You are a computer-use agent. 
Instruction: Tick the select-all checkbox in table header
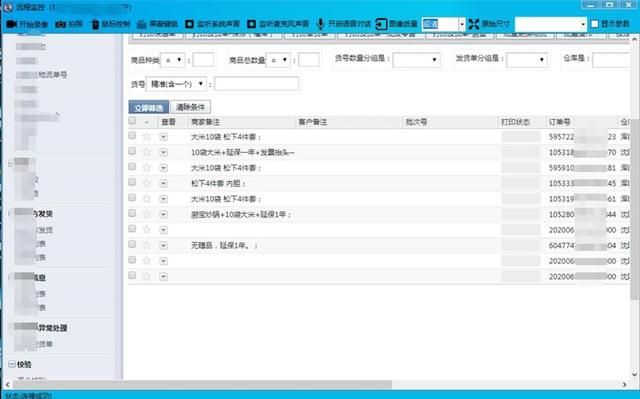[x=132, y=120]
